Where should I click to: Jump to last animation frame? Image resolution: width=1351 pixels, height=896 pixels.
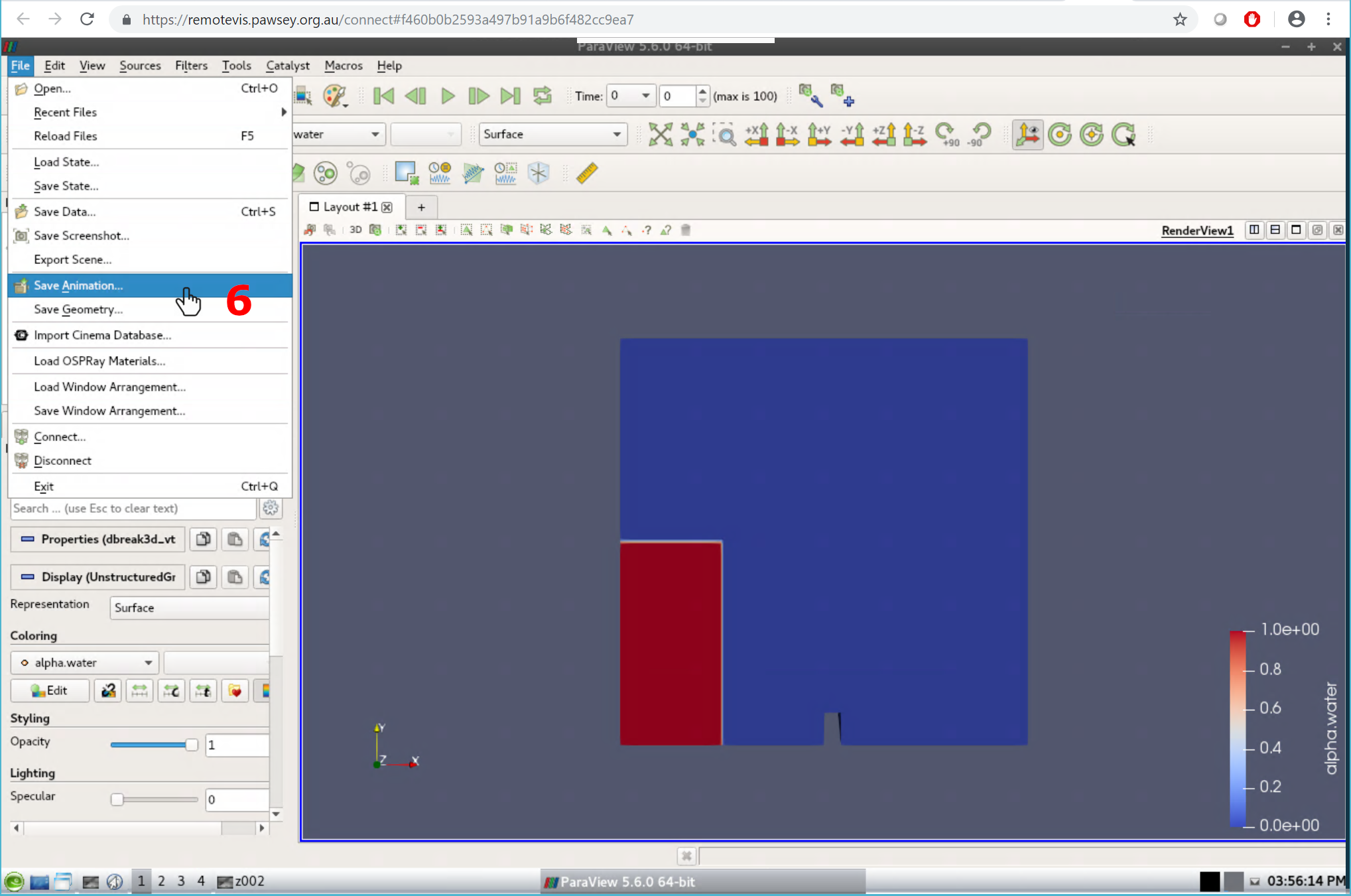510,96
